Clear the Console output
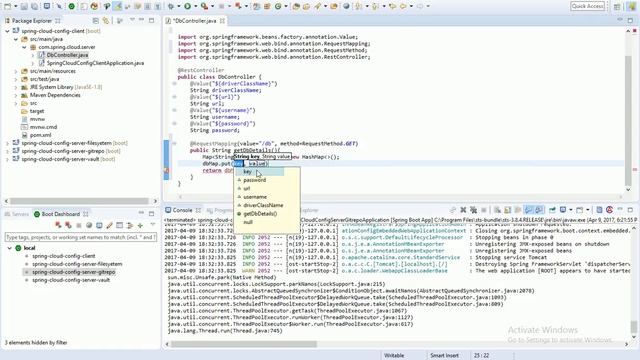Screen dimensions: 640x360 pos(497,210)
